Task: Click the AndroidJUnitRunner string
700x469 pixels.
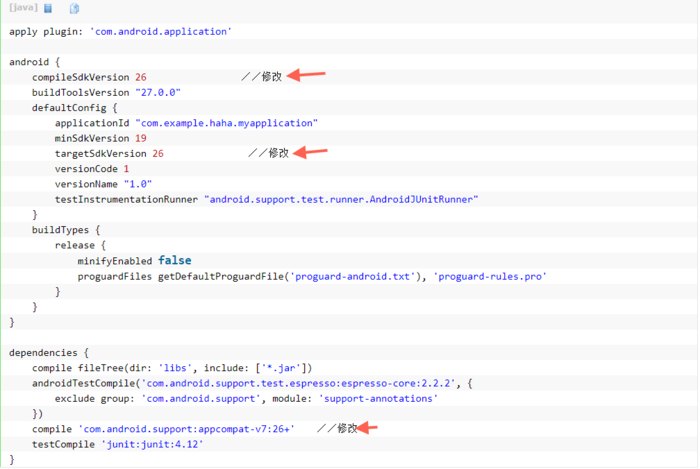Action: pyautogui.click(x=341, y=199)
